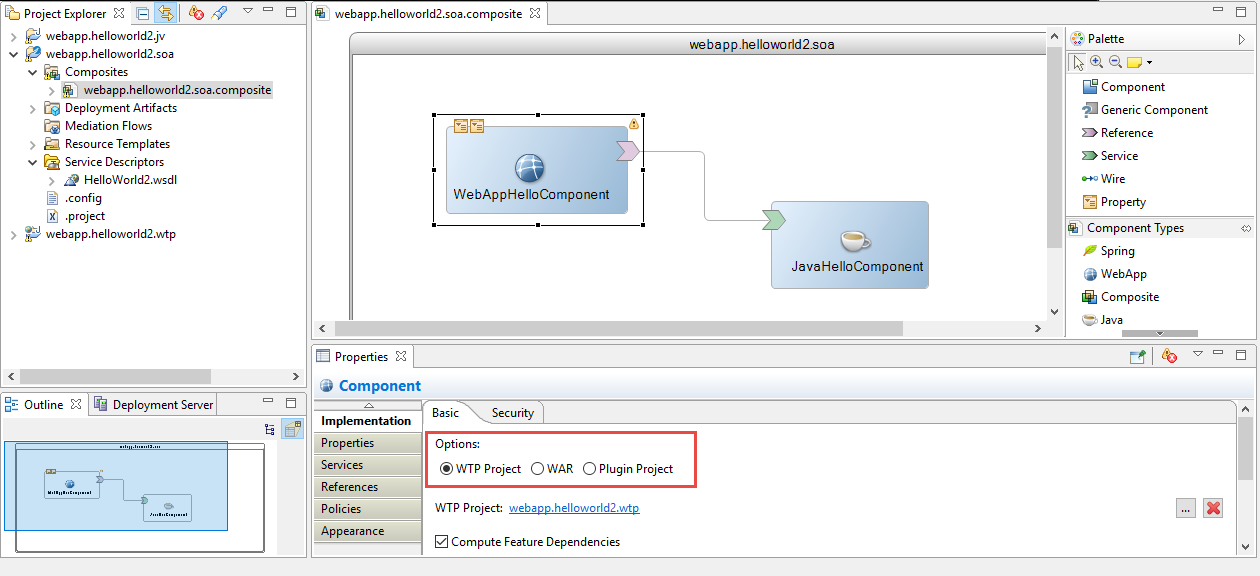Choose the Reference tool in Palette
Image resolution: width=1260 pixels, height=576 pixels.
pos(1117,133)
